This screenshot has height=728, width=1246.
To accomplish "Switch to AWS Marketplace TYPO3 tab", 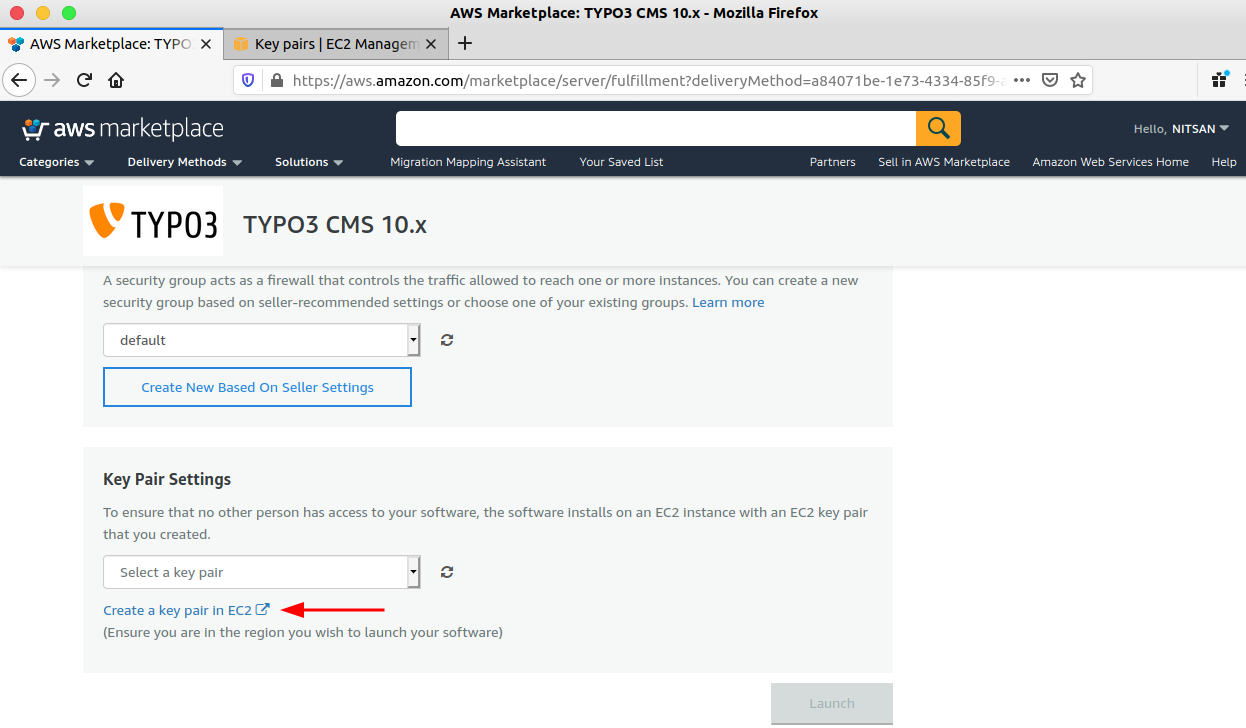I will coord(110,44).
